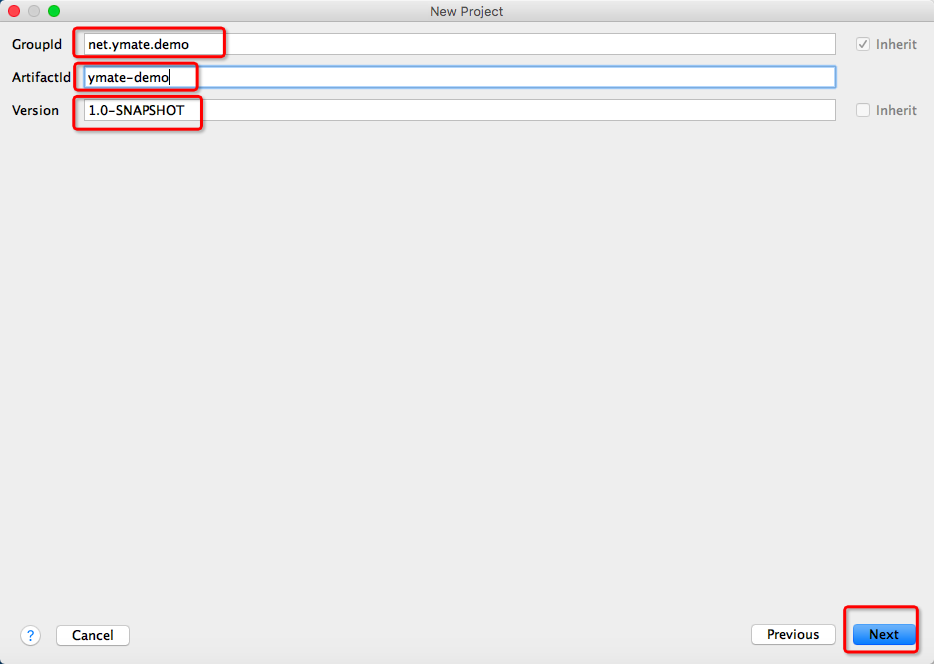The width and height of the screenshot is (934, 664).
Task: Open help via the question mark icon
Action: (30, 635)
